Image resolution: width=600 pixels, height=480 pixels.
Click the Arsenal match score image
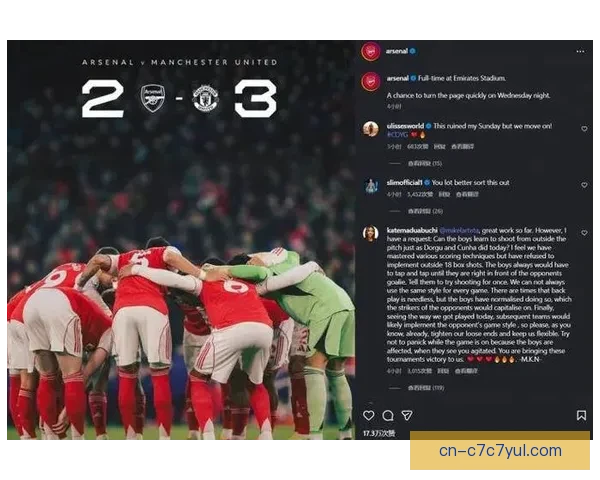(x=181, y=240)
